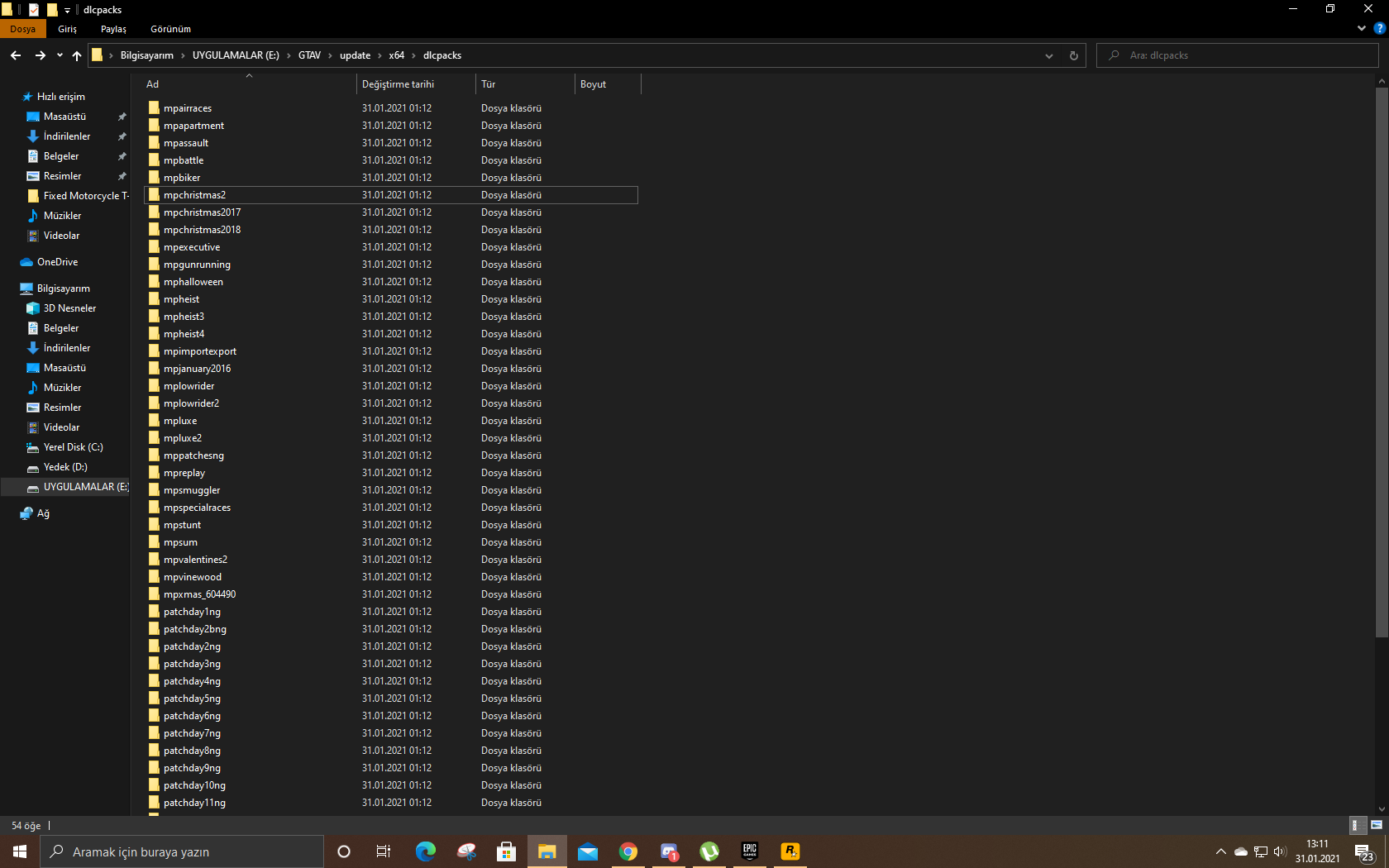Sort files by Ad column
This screenshot has height=868, width=1389.
click(x=249, y=84)
